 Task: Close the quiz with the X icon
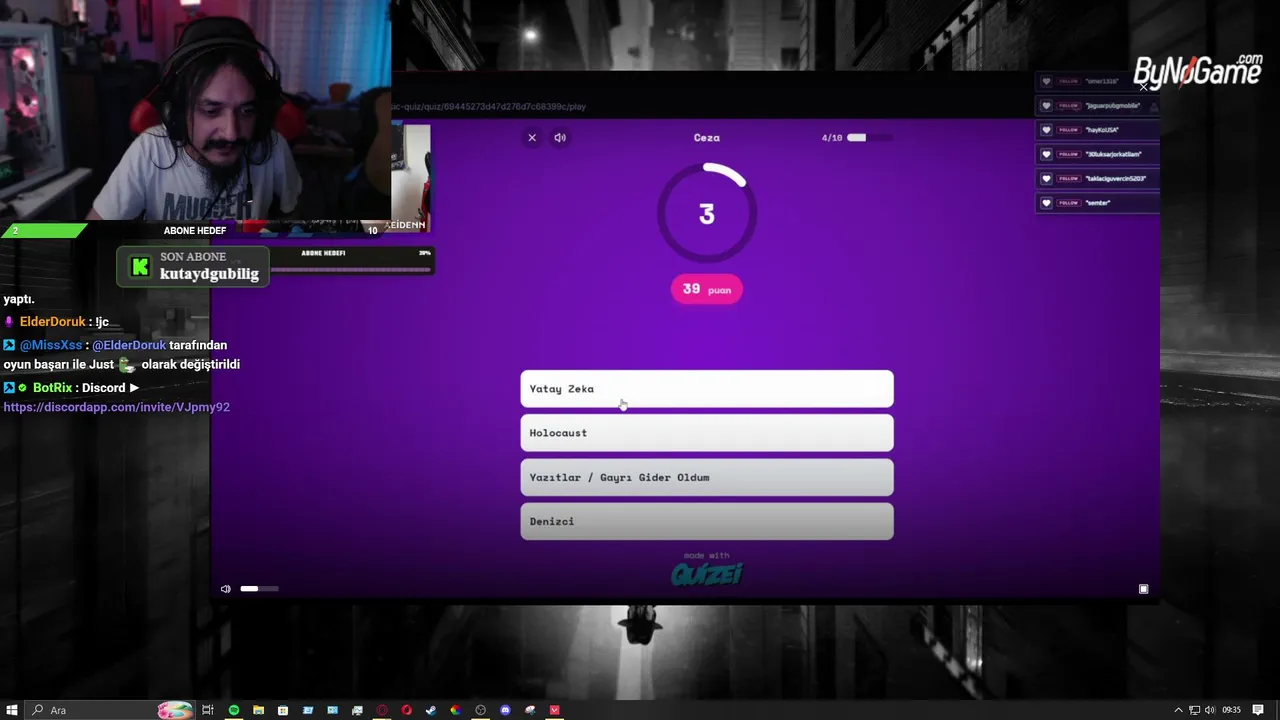pos(532,138)
